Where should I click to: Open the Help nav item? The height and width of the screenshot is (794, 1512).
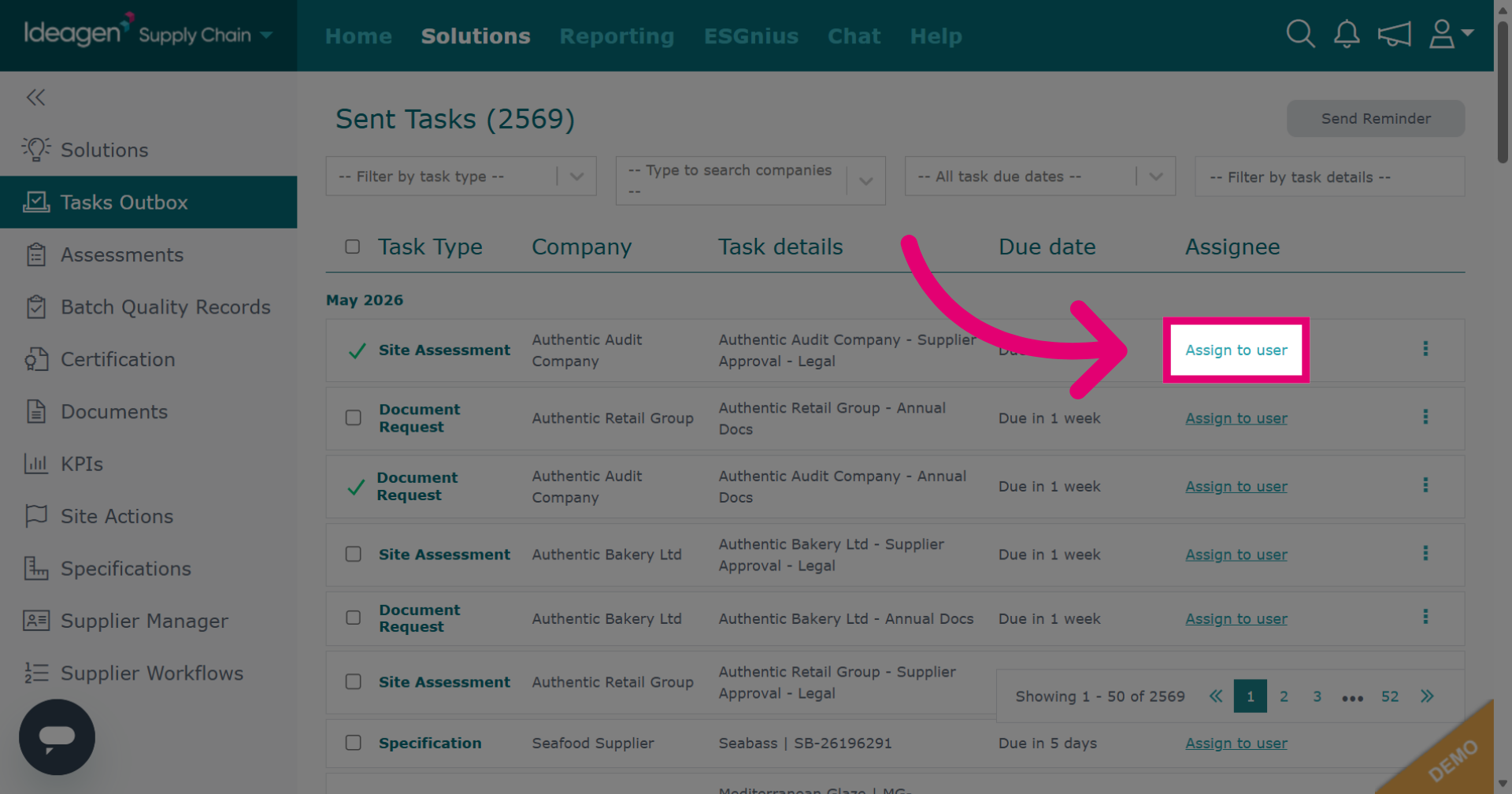click(936, 36)
